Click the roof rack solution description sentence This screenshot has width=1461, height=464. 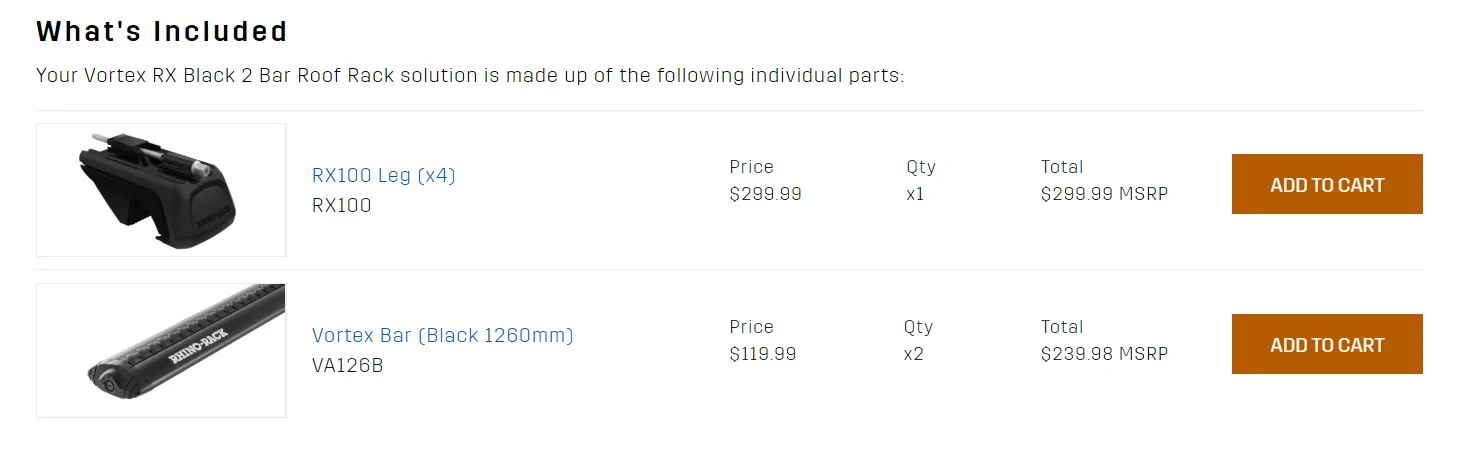(x=470, y=76)
